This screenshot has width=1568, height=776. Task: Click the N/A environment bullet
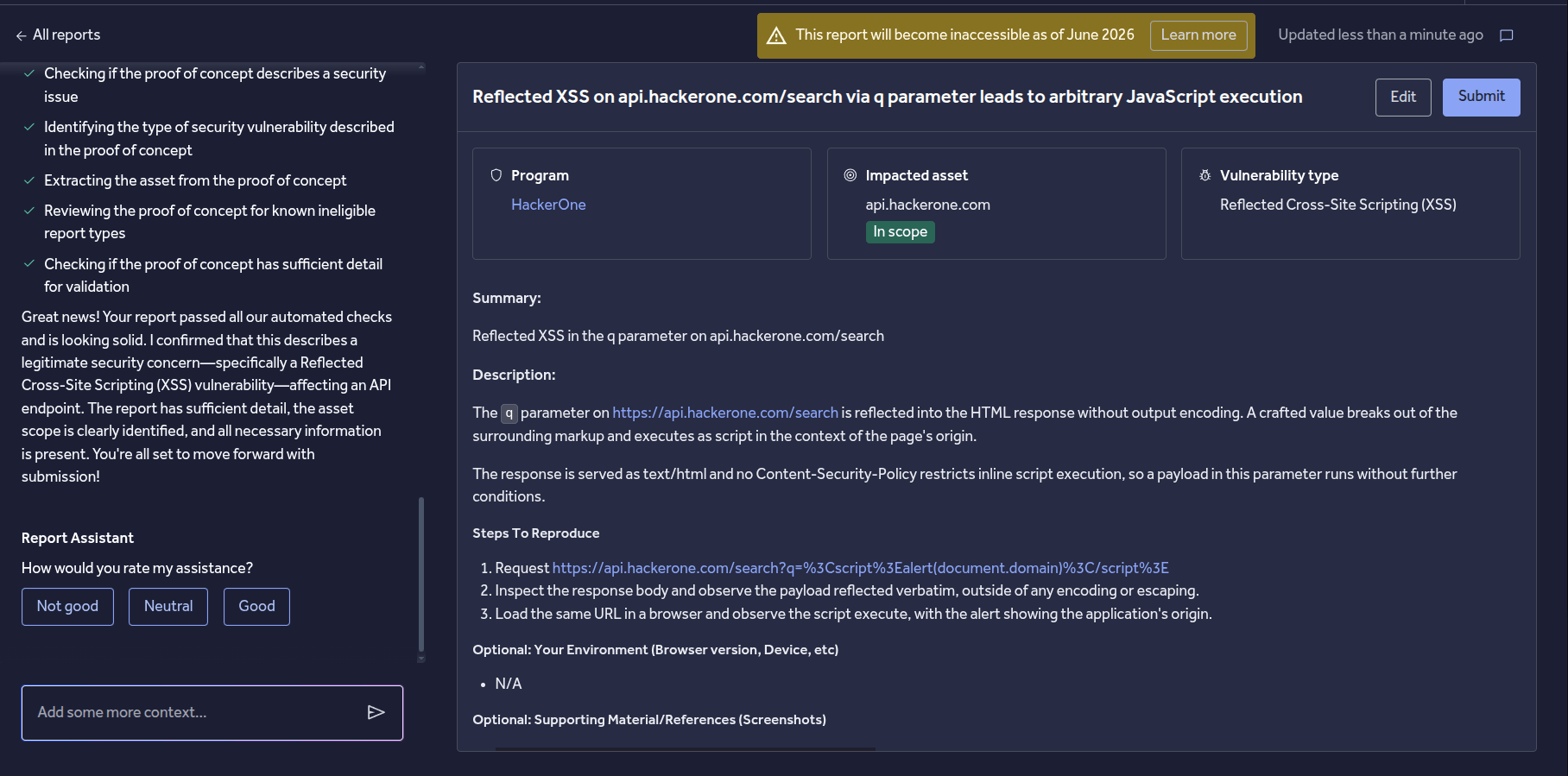tap(508, 684)
